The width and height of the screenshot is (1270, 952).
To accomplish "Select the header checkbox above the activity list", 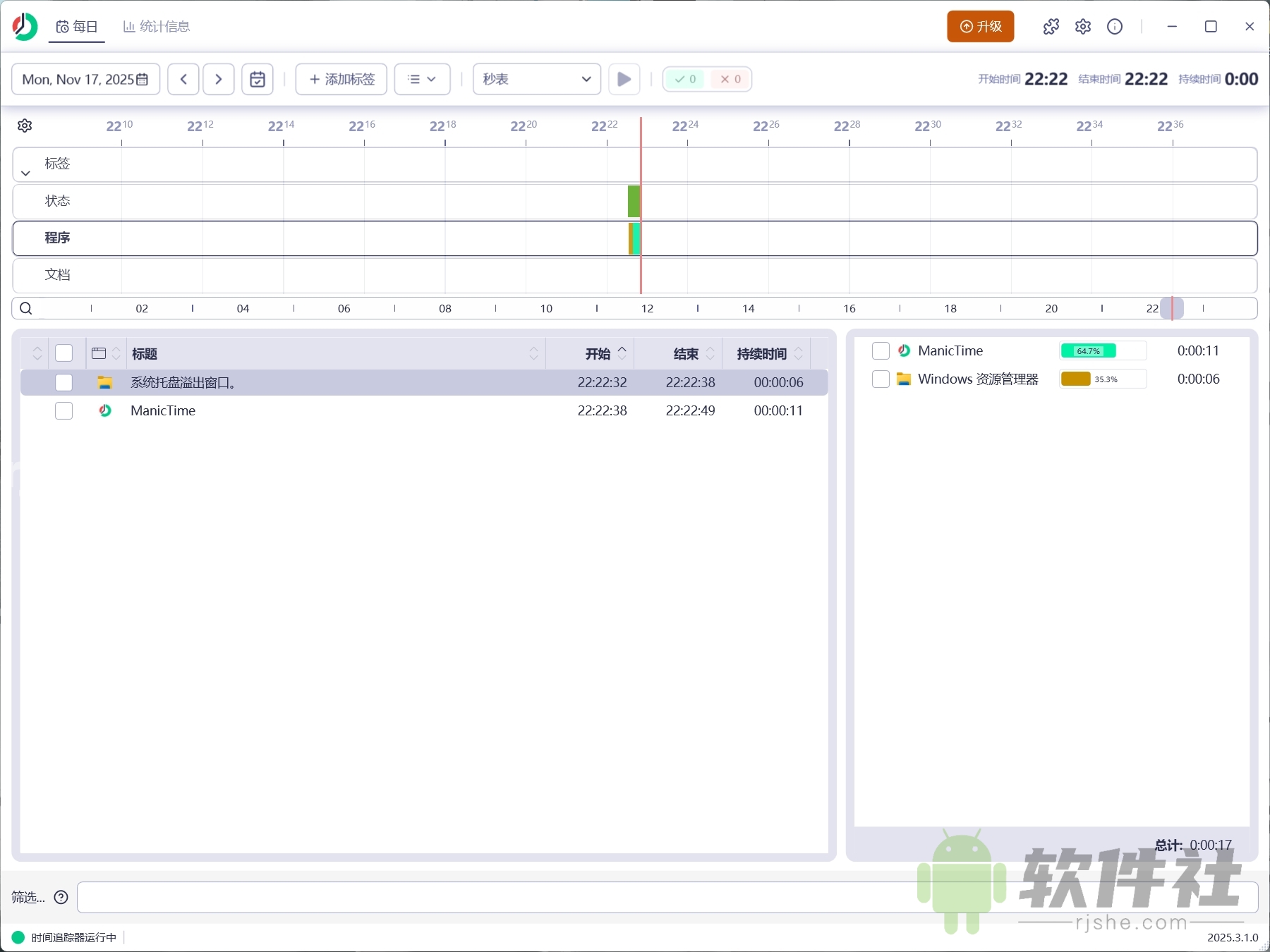I will 64,353.
